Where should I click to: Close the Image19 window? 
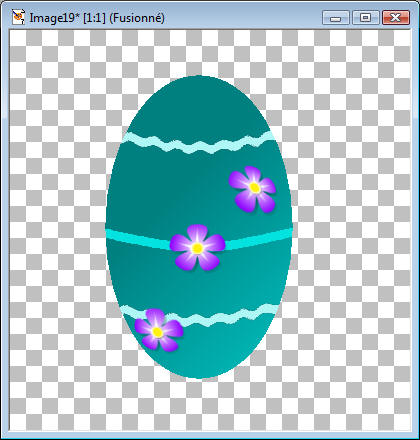pyautogui.click(x=396, y=18)
